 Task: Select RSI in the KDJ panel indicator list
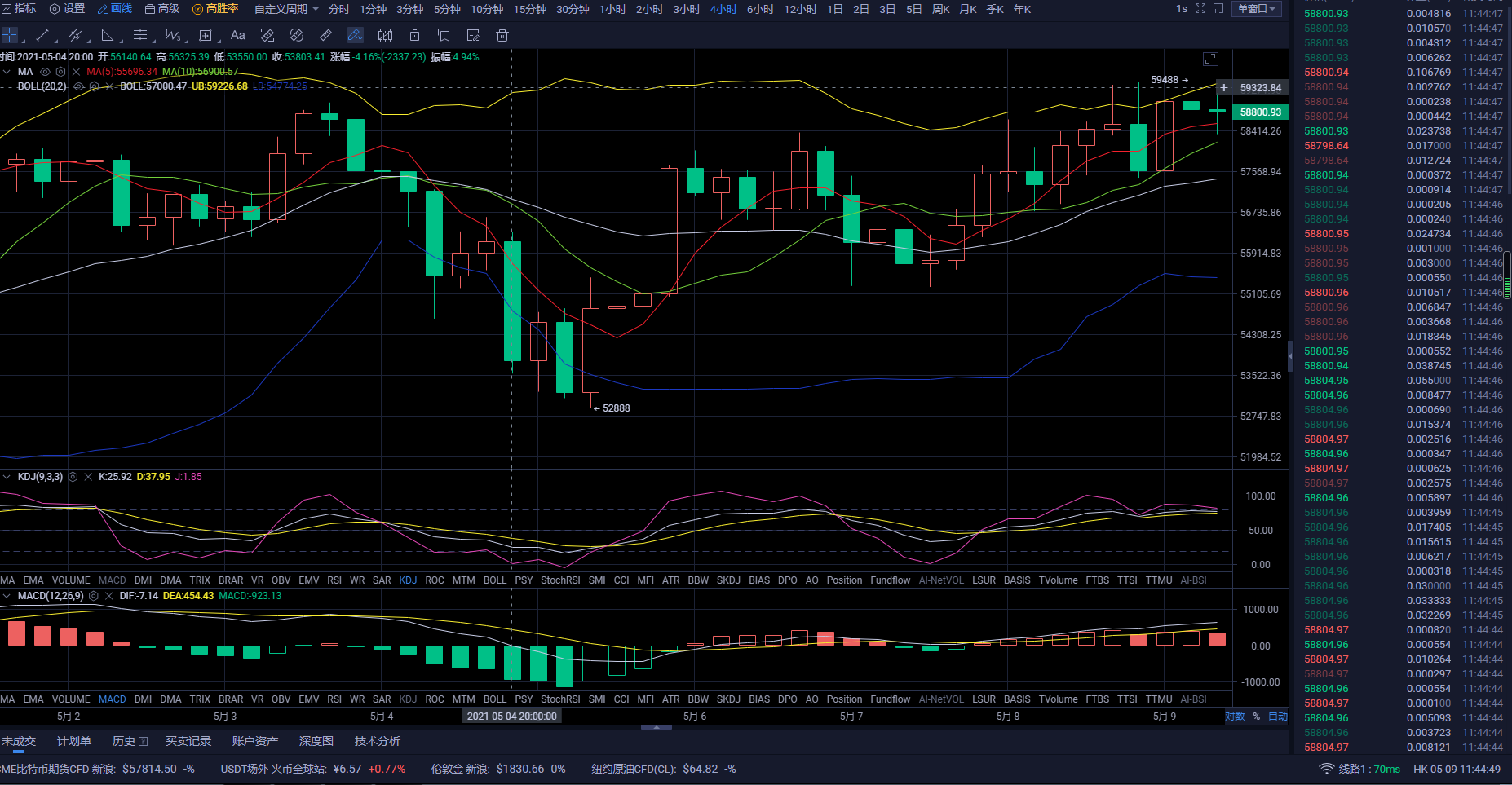pos(334,580)
